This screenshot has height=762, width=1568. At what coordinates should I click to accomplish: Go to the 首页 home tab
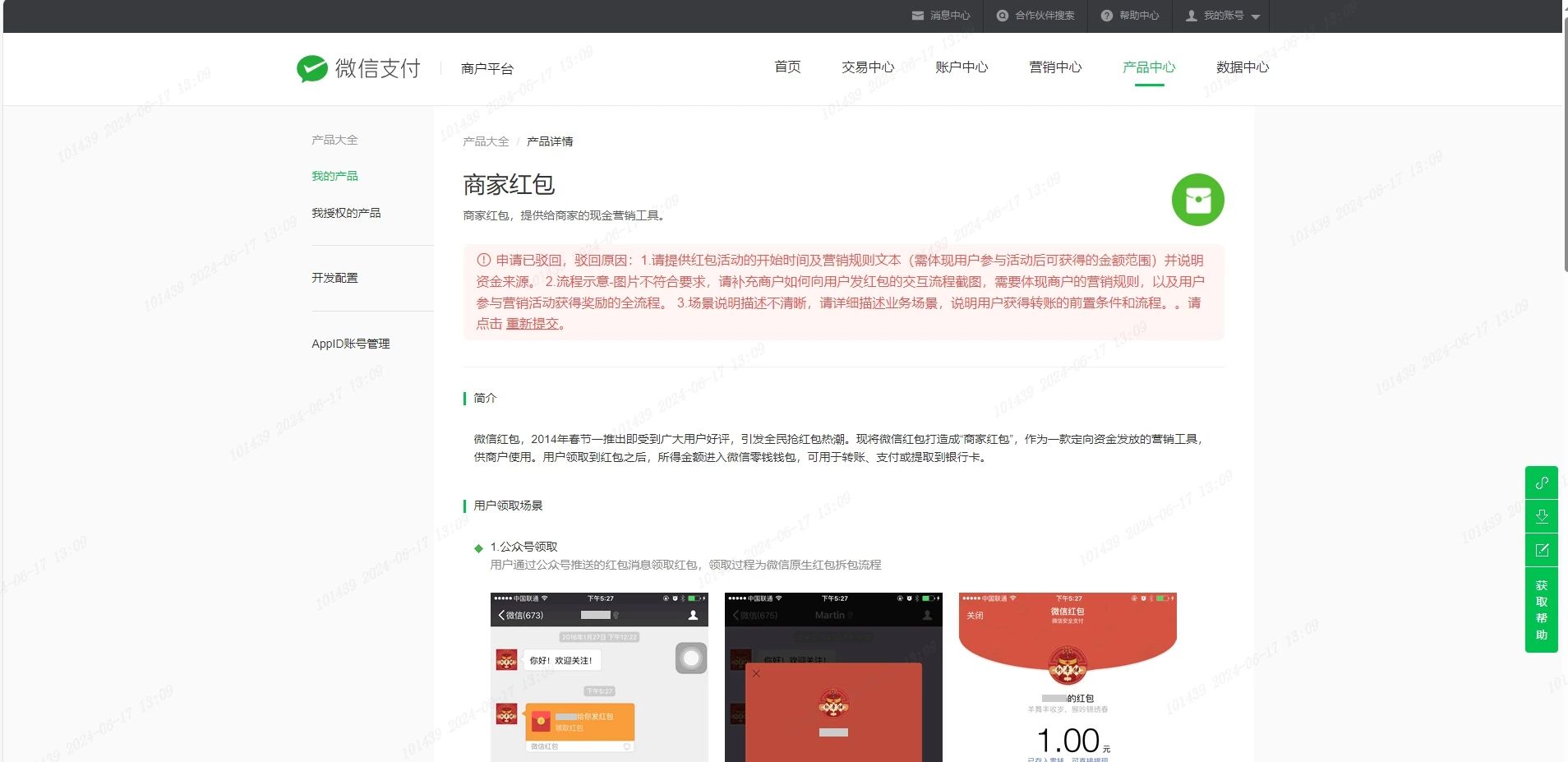pos(787,67)
